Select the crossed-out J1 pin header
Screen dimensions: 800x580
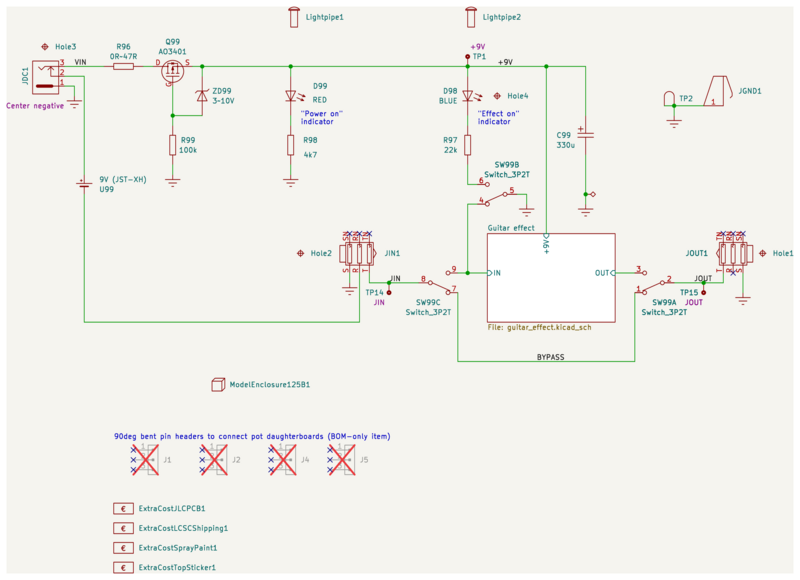145,460
